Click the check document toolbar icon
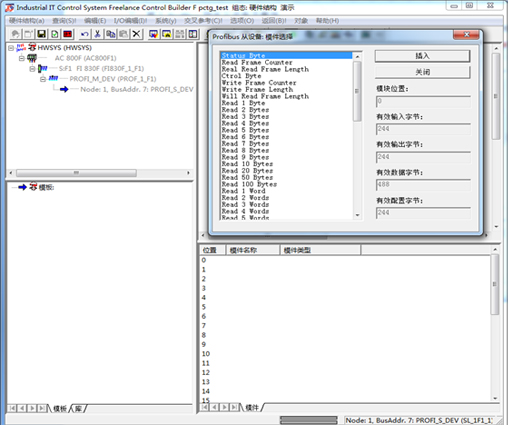Screen dimensions: 508x425 coord(54,34)
